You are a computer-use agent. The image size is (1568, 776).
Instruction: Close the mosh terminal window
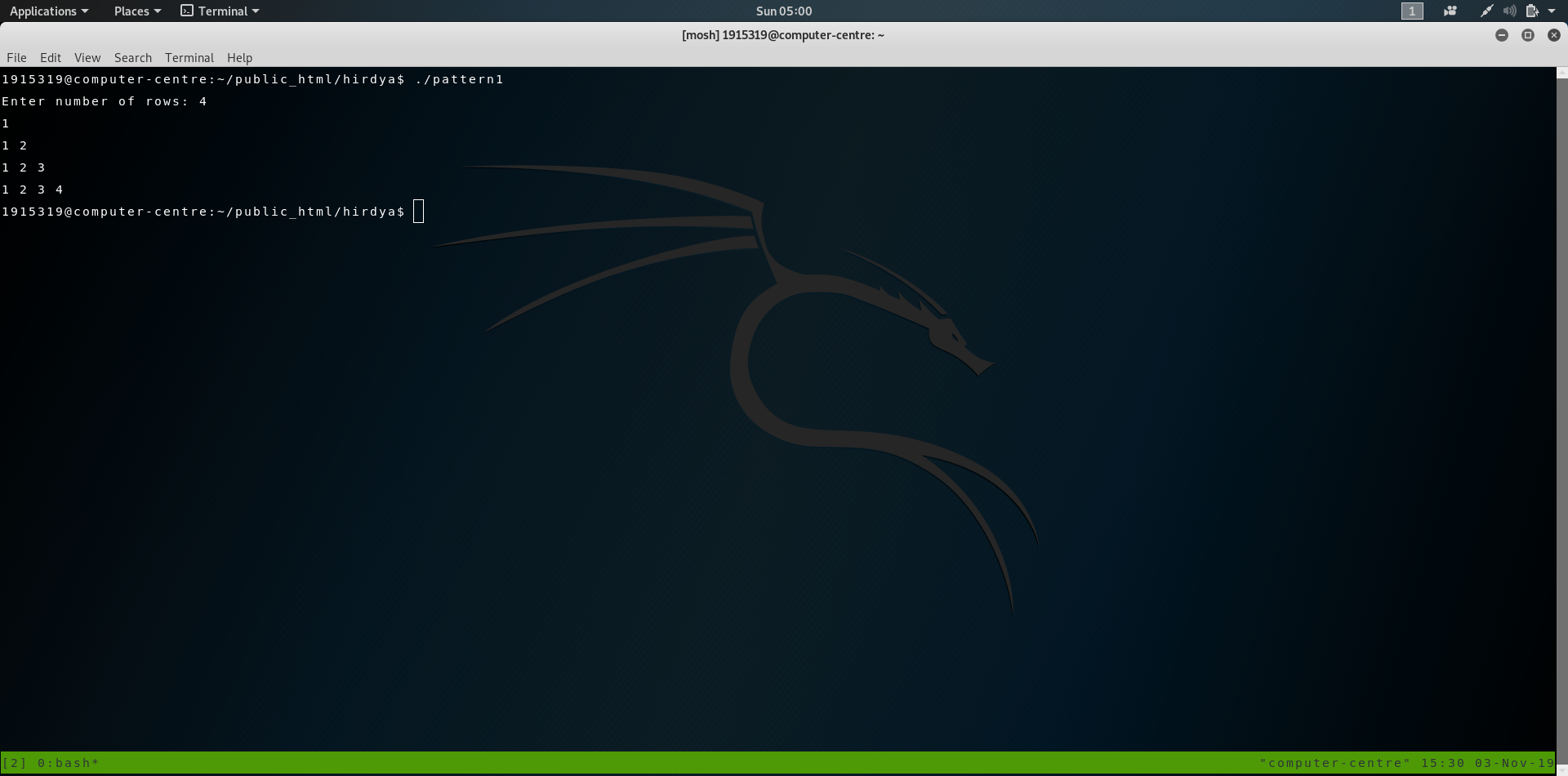coord(1554,35)
